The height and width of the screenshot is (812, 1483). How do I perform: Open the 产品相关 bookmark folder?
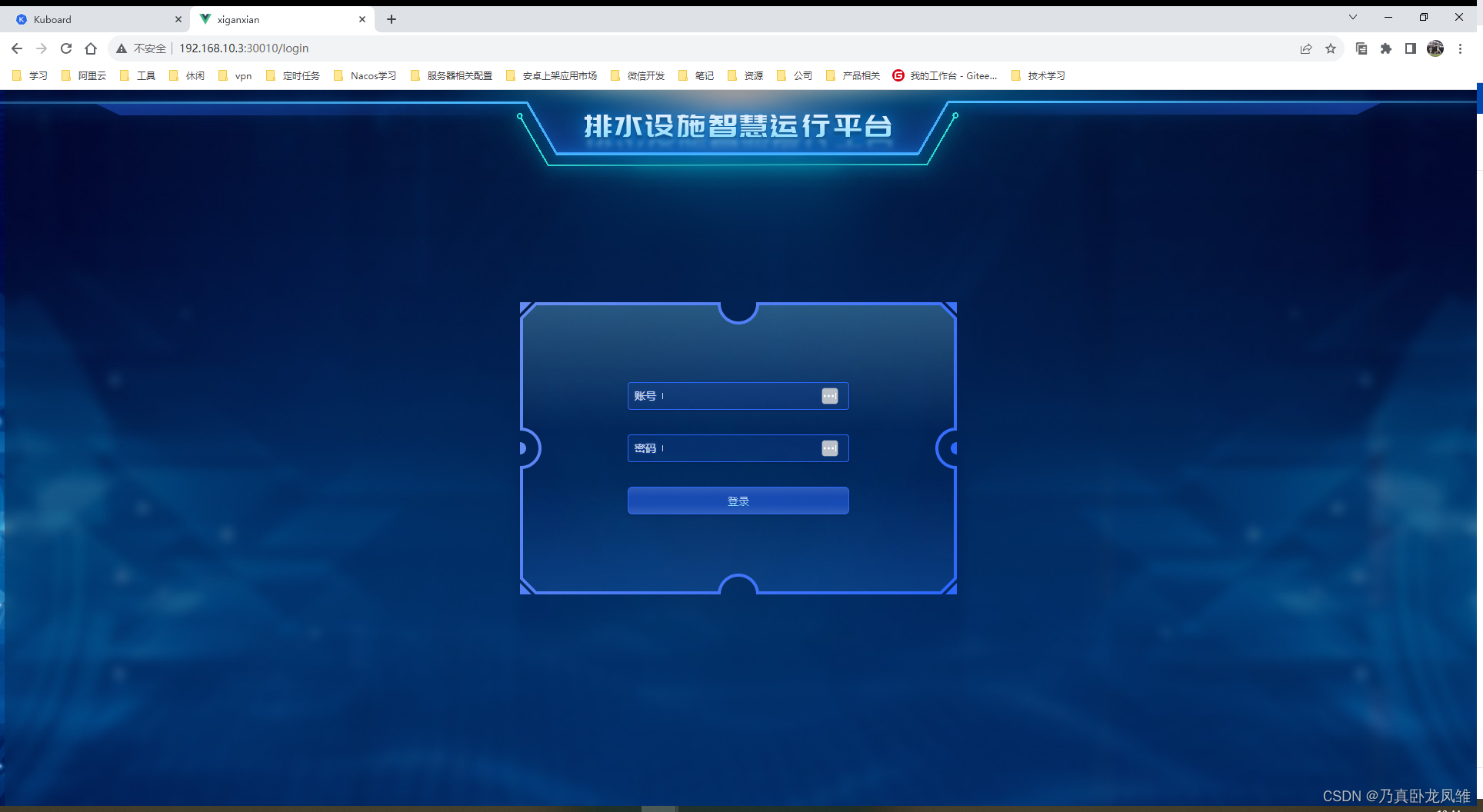click(x=852, y=75)
